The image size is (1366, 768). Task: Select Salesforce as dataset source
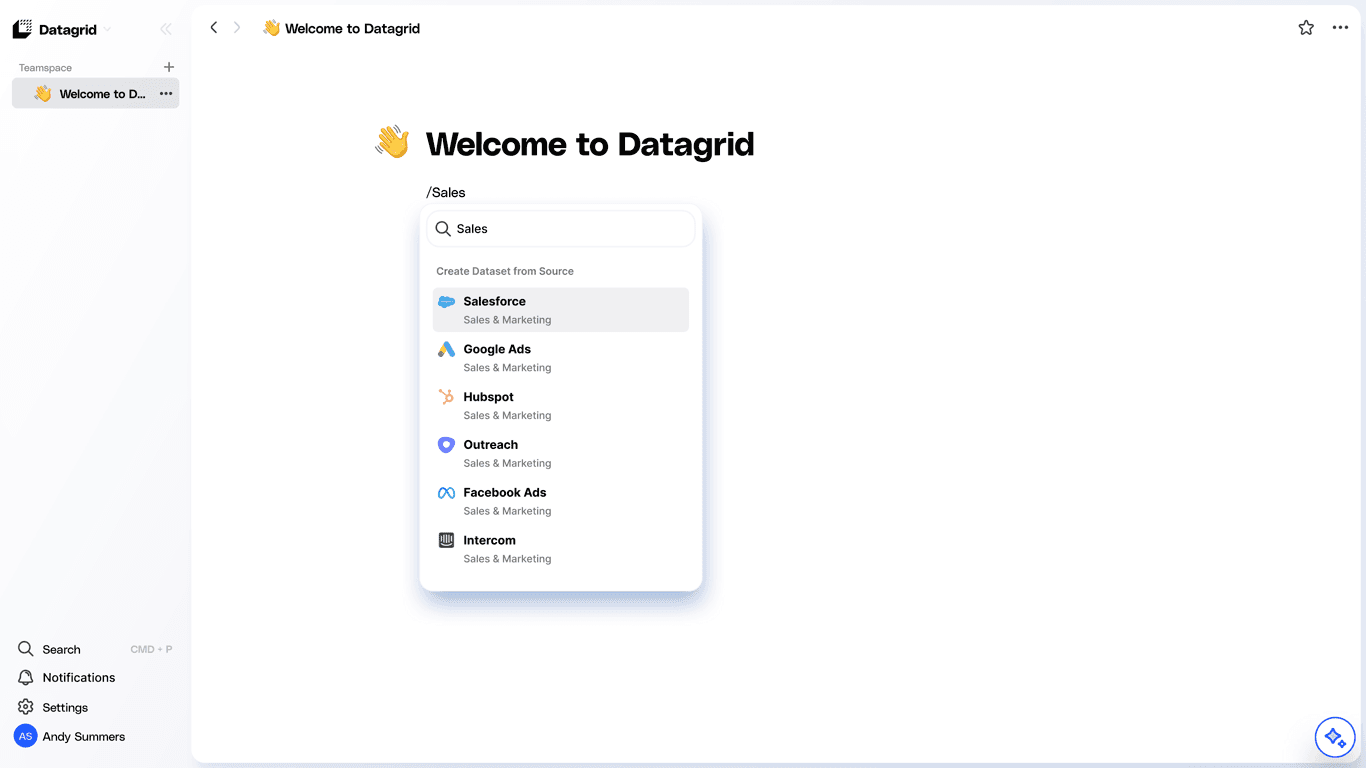tap(561, 310)
